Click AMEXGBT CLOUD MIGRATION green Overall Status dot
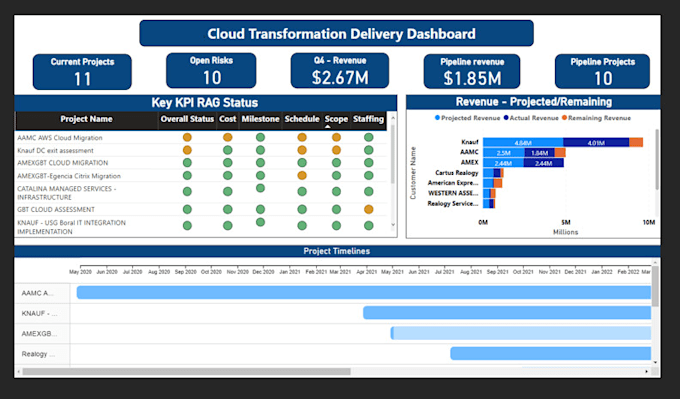Viewport: 680px width, 399px height. coord(187,163)
